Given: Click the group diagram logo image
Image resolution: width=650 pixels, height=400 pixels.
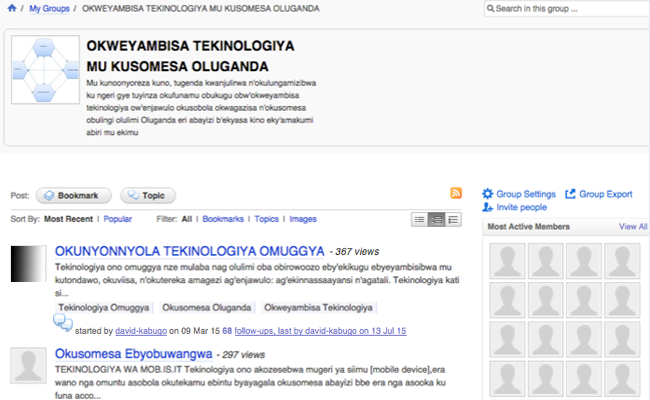Looking at the screenshot, I should pos(45,71).
